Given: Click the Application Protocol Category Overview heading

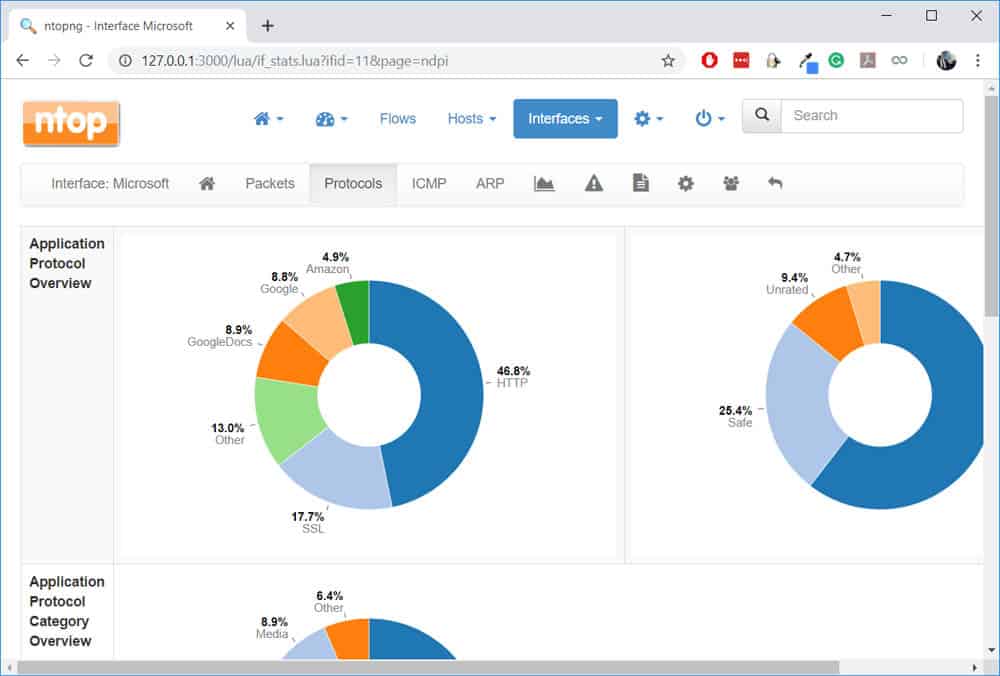Looking at the screenshot, I should (67, 611).
